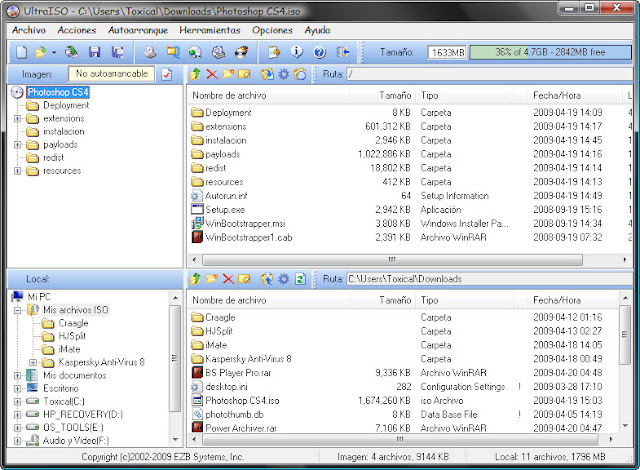Sort image files by Nombre de archivo
Viewport: 640px width, 470px height.
269,95
